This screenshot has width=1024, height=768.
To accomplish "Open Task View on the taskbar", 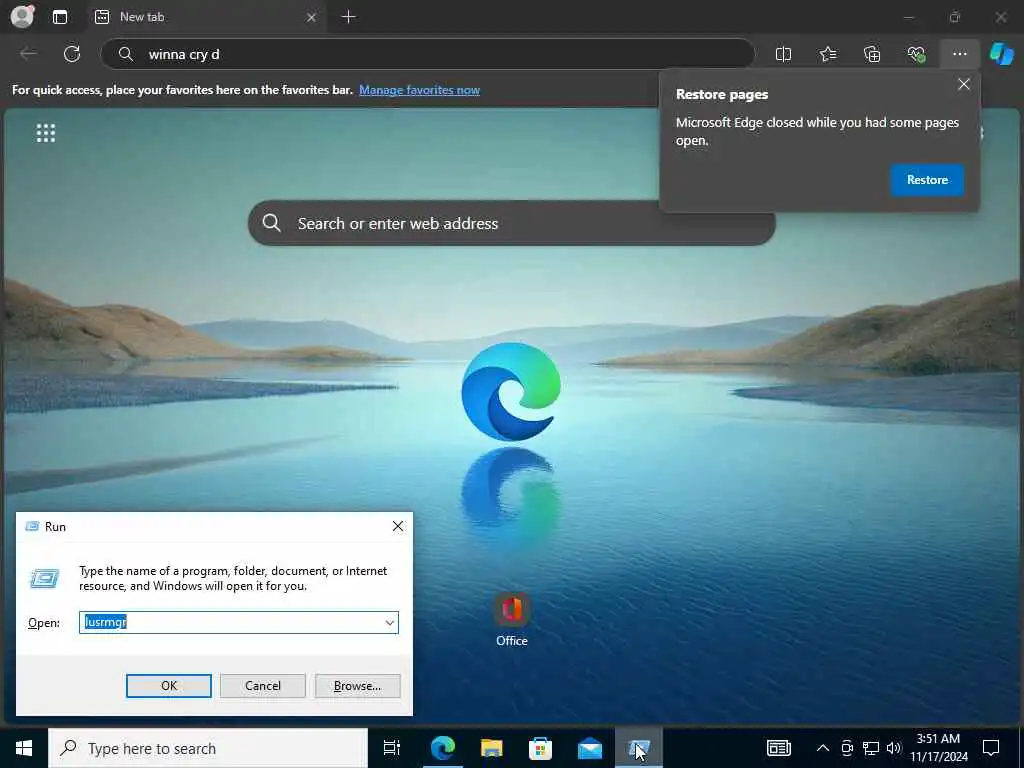I will [x=392, y=748].
